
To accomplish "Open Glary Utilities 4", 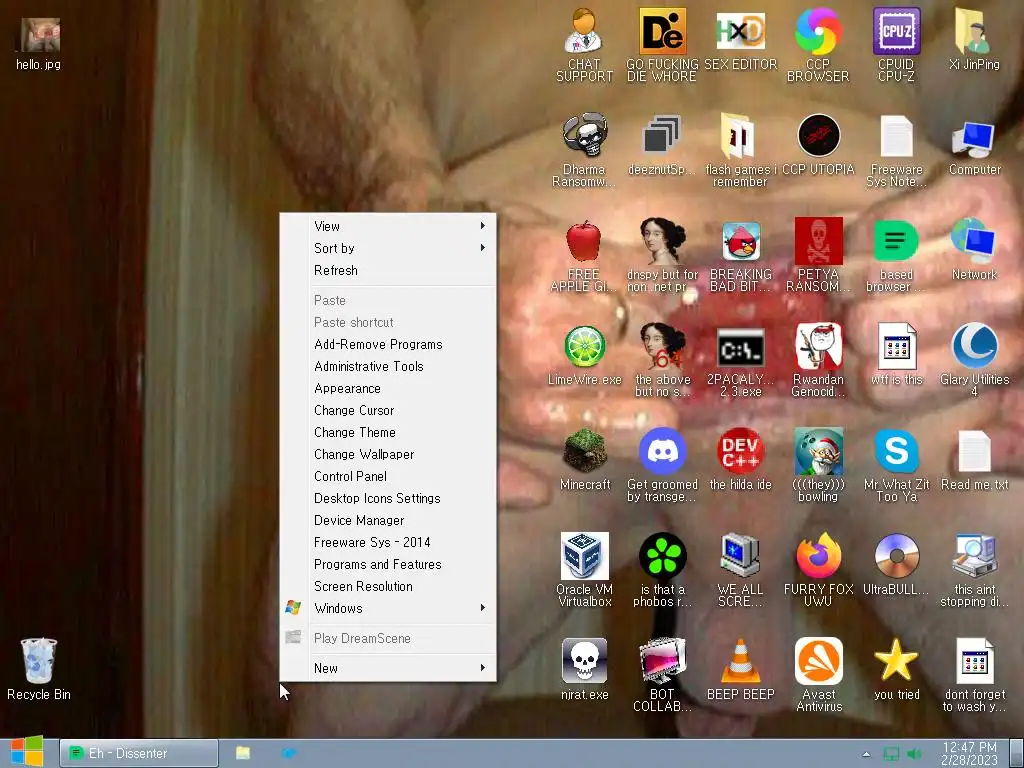I will (x=974, y=360).
